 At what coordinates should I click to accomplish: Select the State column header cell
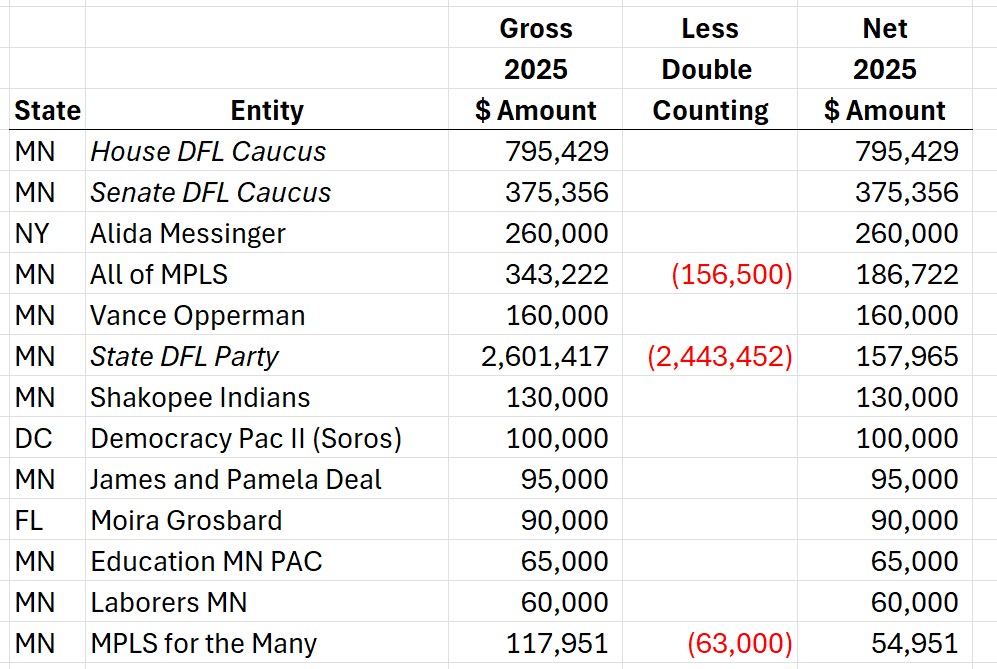coord(47,110)
